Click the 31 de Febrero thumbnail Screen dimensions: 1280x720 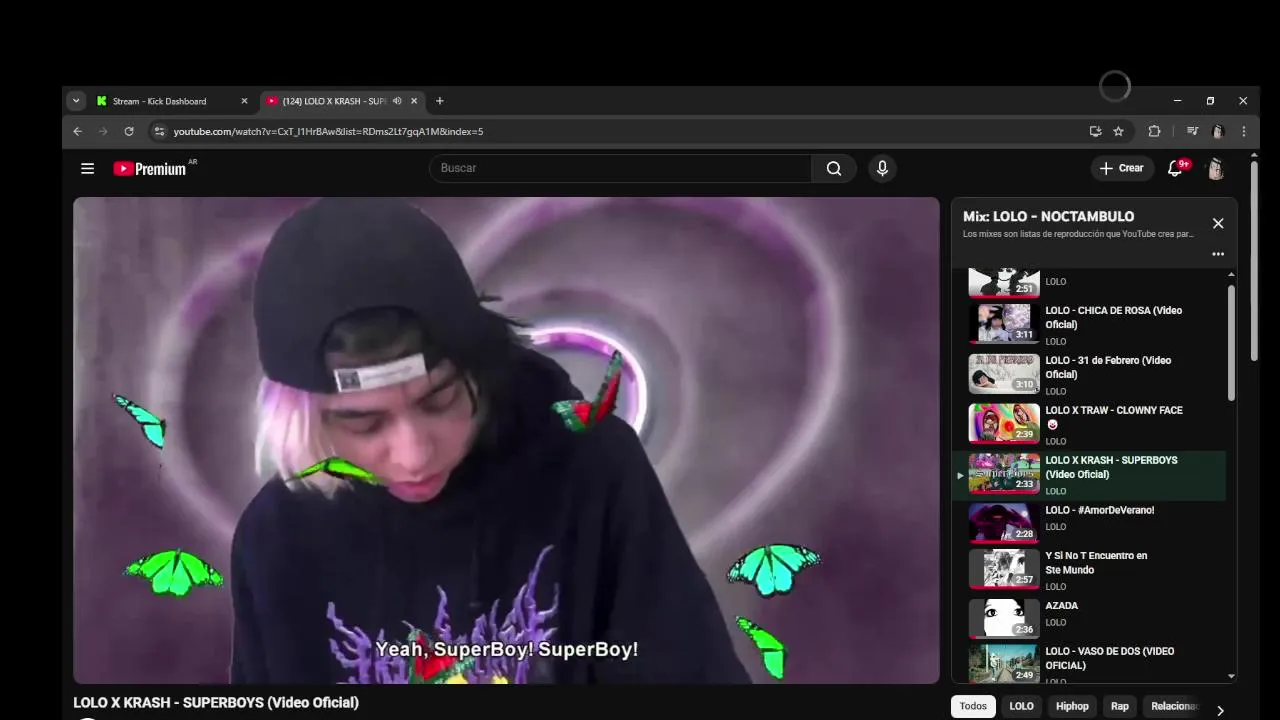[x=1004, y=373]
